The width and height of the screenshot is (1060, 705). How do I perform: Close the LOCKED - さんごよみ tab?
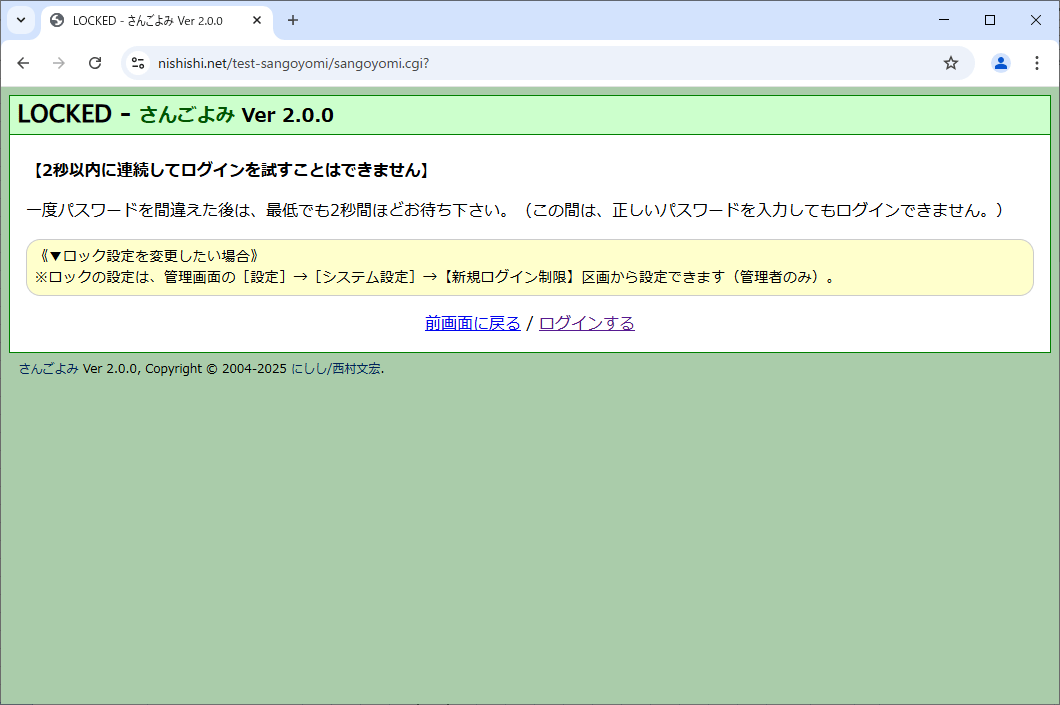tap(257, 20)
